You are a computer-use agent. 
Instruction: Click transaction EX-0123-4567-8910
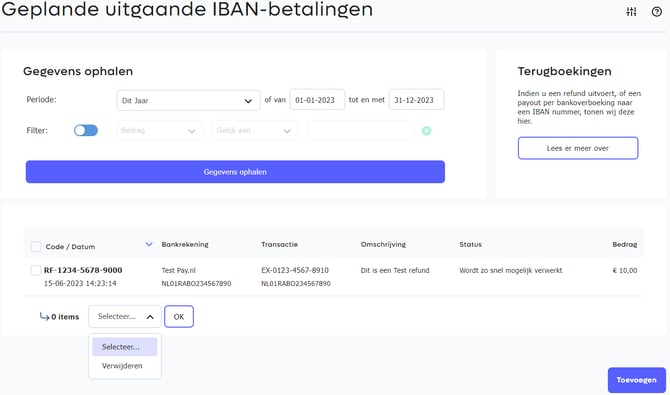point(295,270)
